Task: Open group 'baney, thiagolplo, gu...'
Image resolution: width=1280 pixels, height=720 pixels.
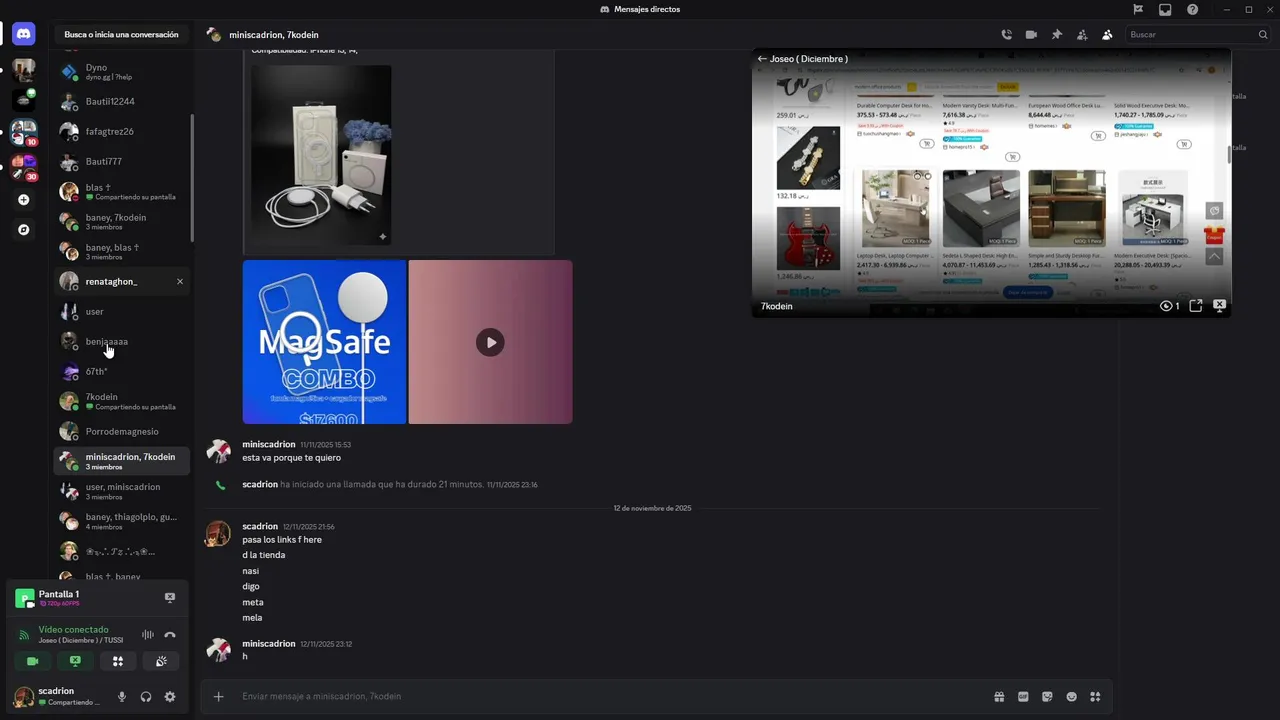Action: (121, 521)
